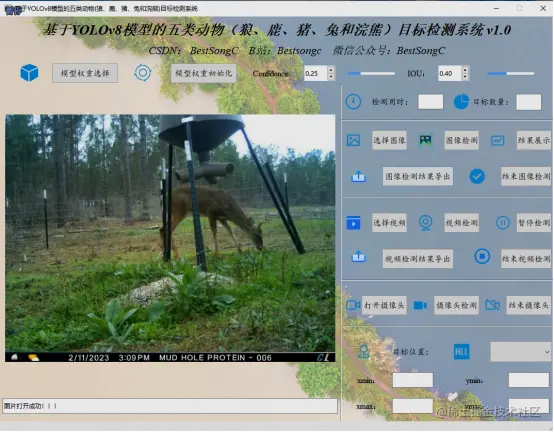
Task: Decrease IOU value with down arrow
Action: (465, 77)
